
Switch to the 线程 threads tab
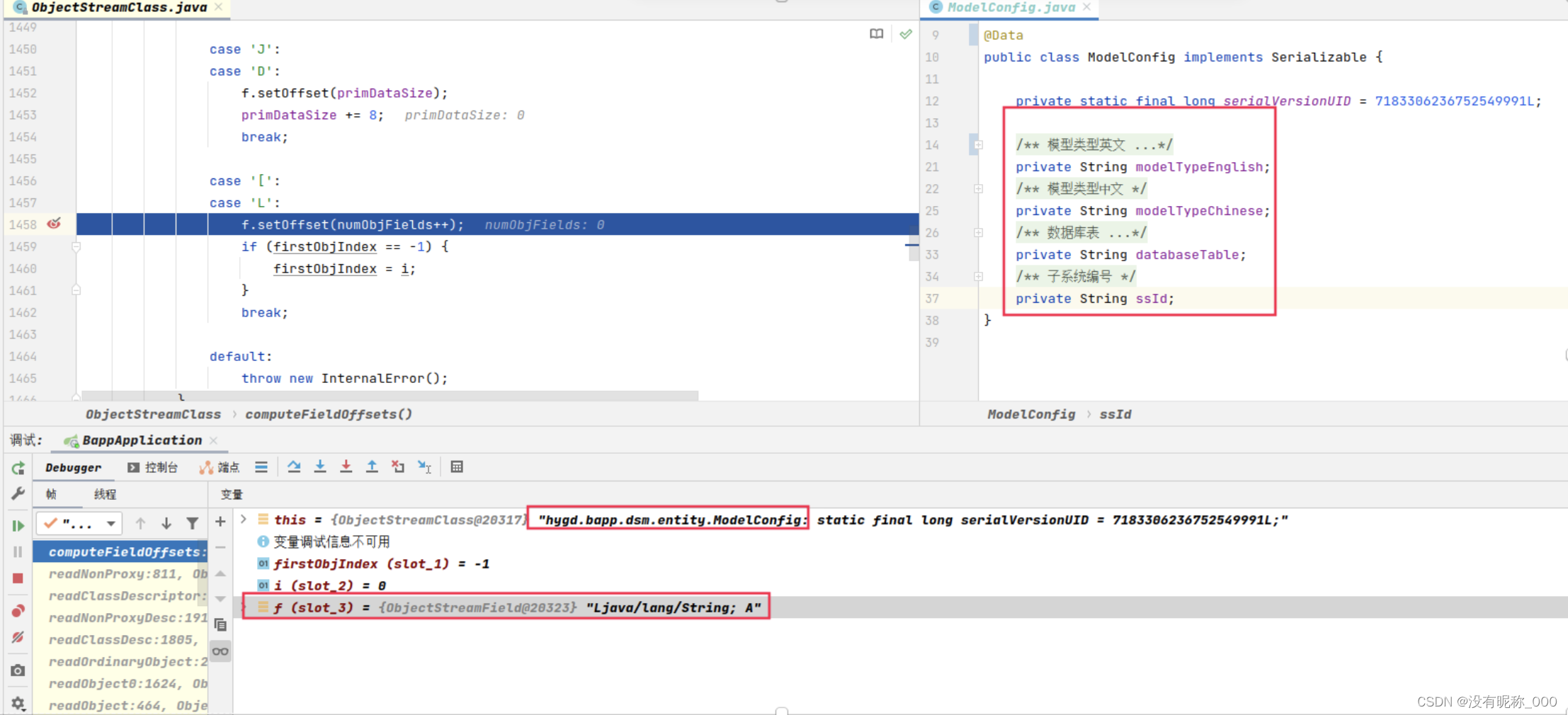pos(104,493)
